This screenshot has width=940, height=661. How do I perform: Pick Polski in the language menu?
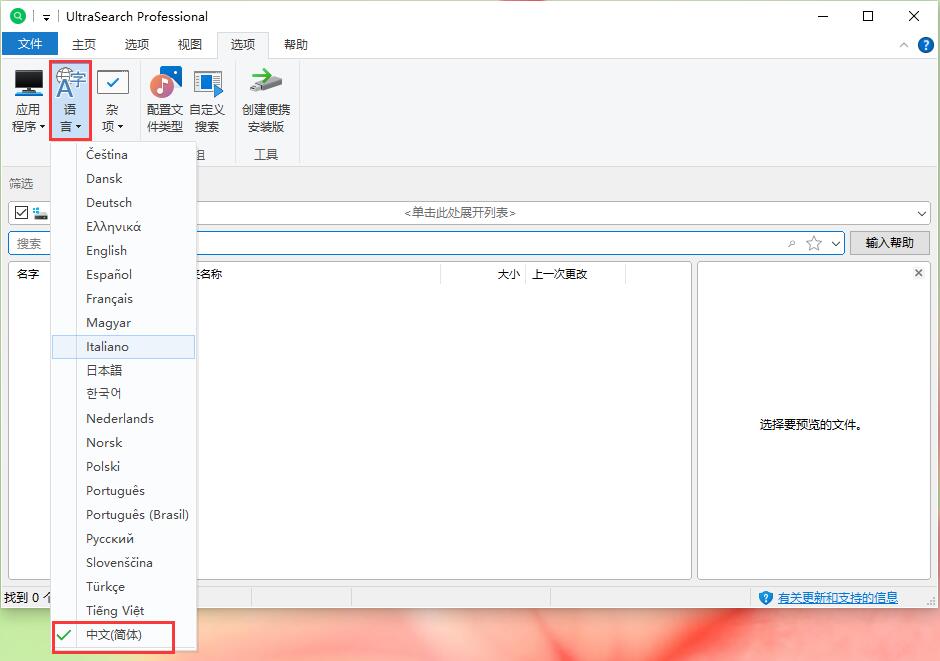pyautogui.click(x=123, y=466)
